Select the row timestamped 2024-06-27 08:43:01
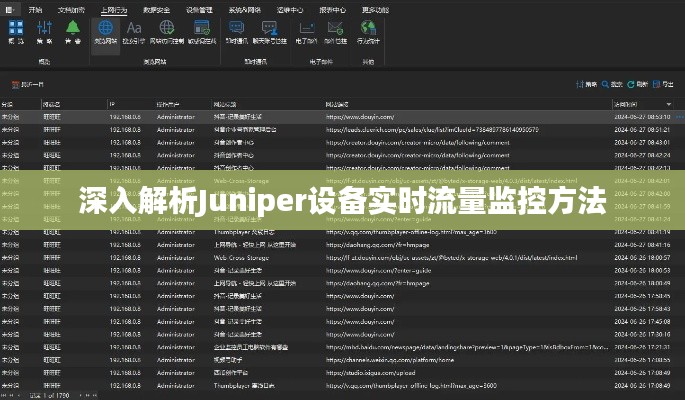 pos(342,142)
